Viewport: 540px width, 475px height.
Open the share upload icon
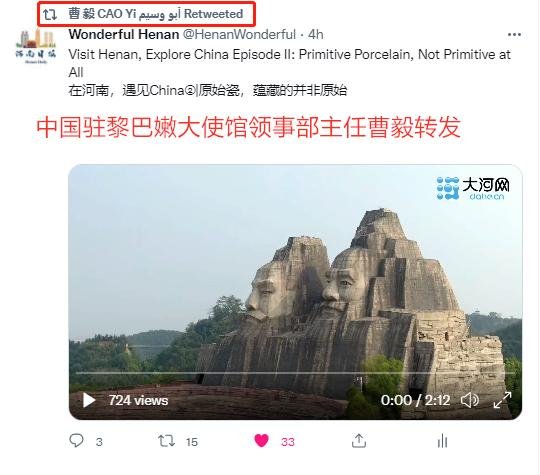tap(359, 441)
